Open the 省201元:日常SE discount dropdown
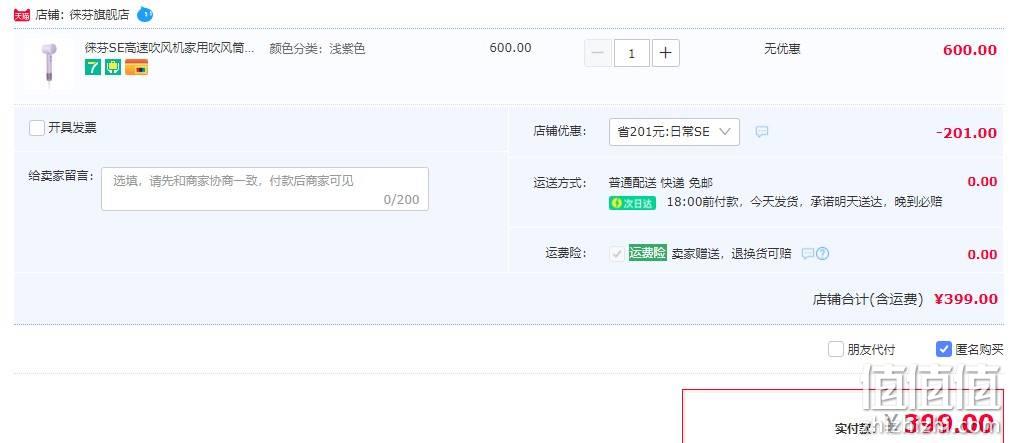The image size is (1010, 443). tap(674, 132)
